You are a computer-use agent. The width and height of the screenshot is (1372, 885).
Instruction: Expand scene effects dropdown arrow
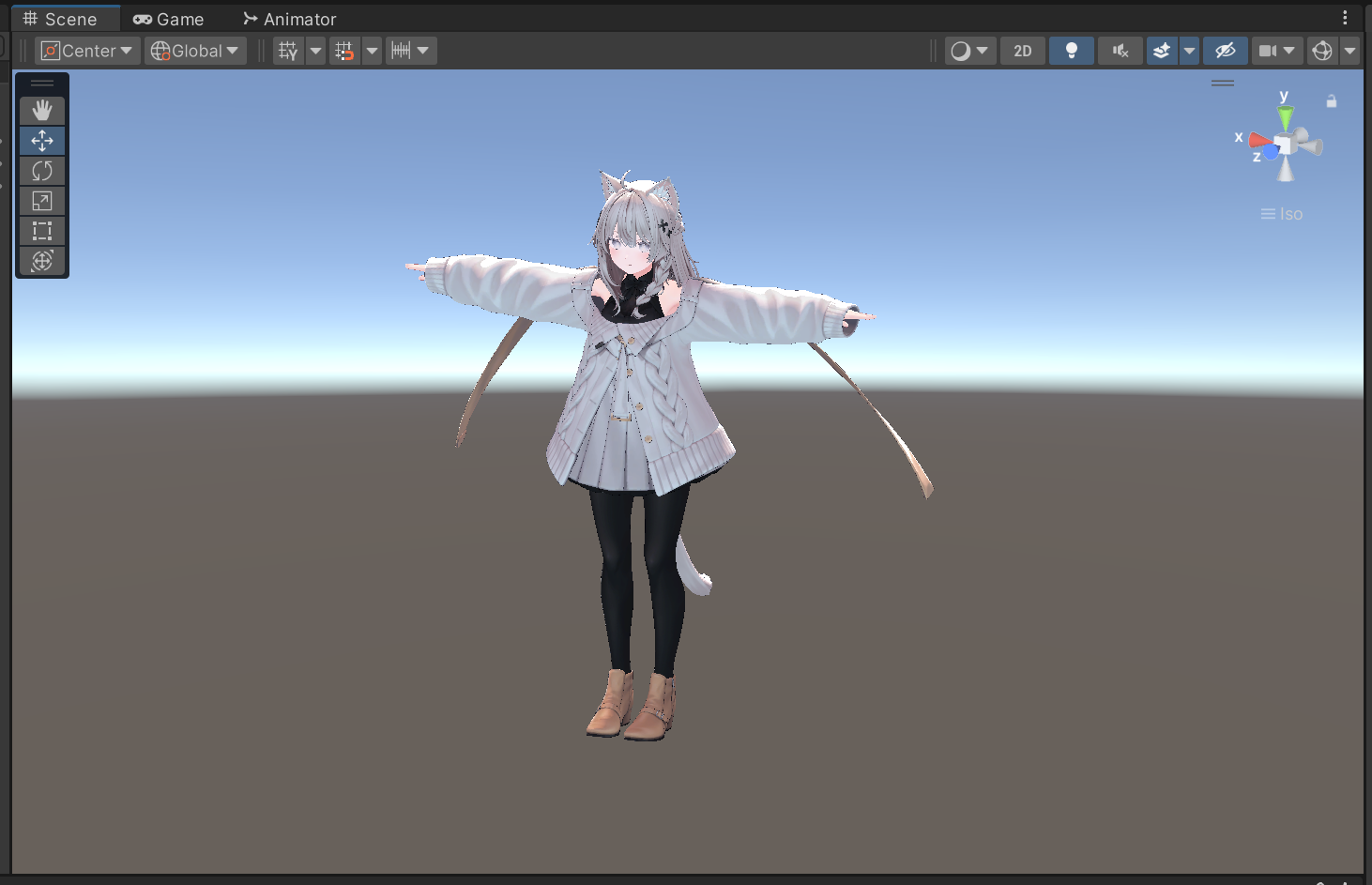click(1189, 51)
